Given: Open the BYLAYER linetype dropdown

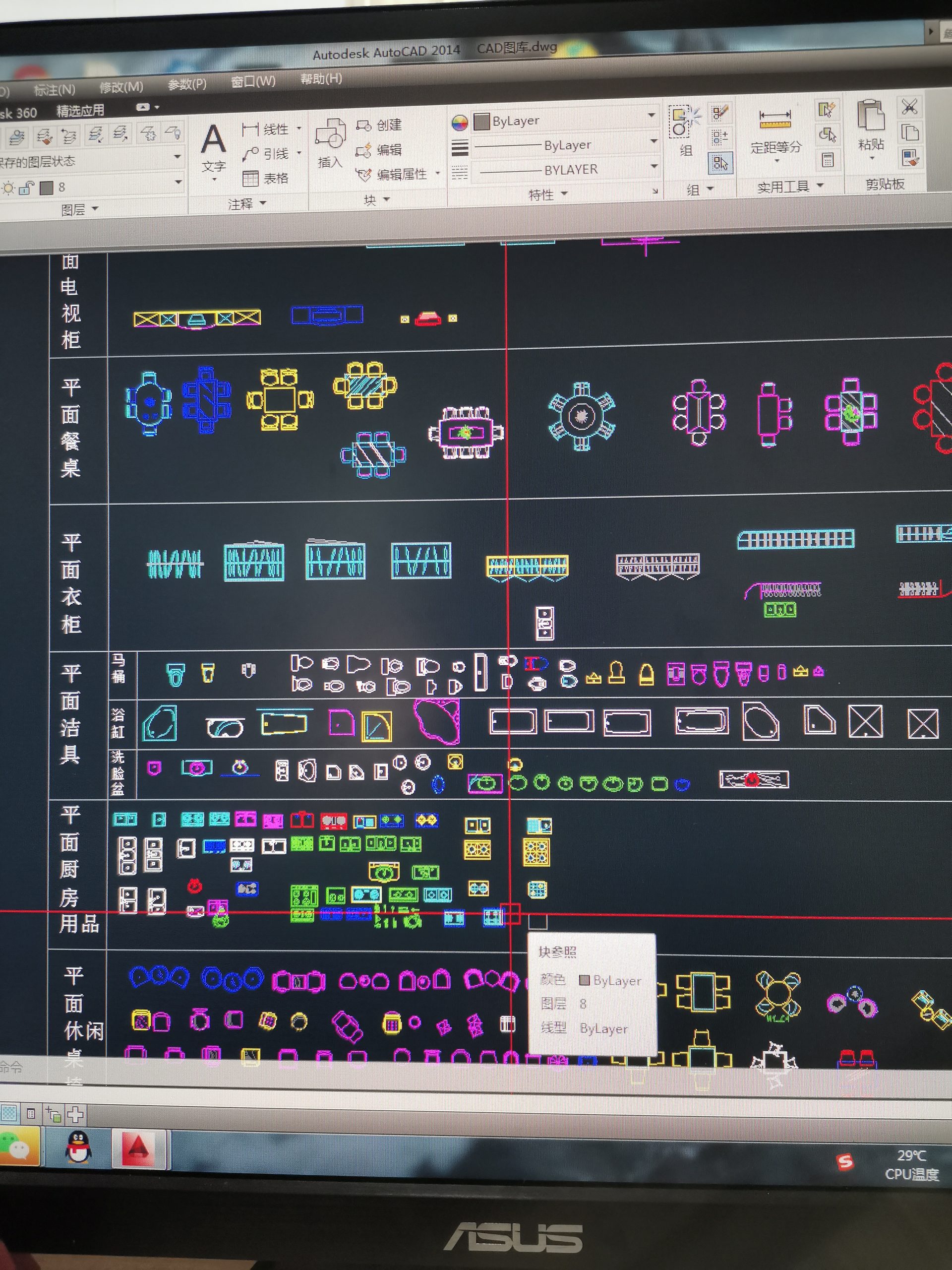Looking at the screenshot, I should coord(654,167).
